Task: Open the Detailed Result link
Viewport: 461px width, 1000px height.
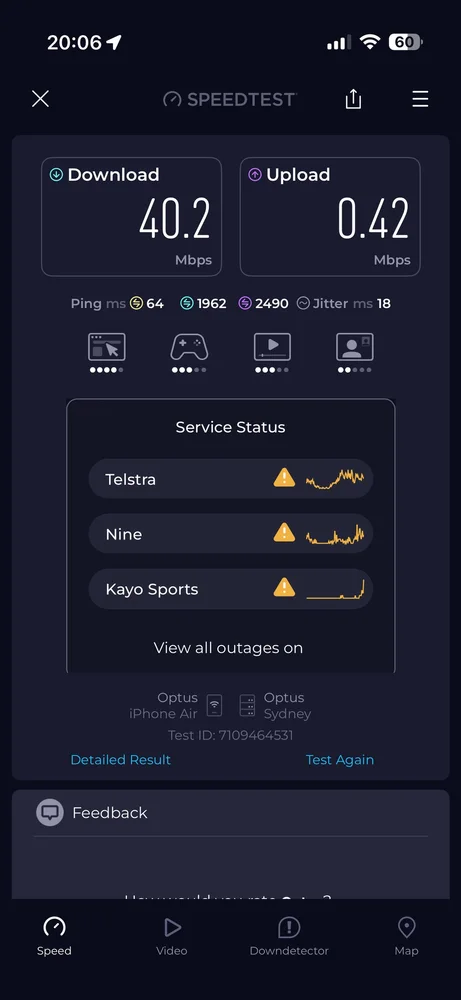Action: [x=121, y=760]
